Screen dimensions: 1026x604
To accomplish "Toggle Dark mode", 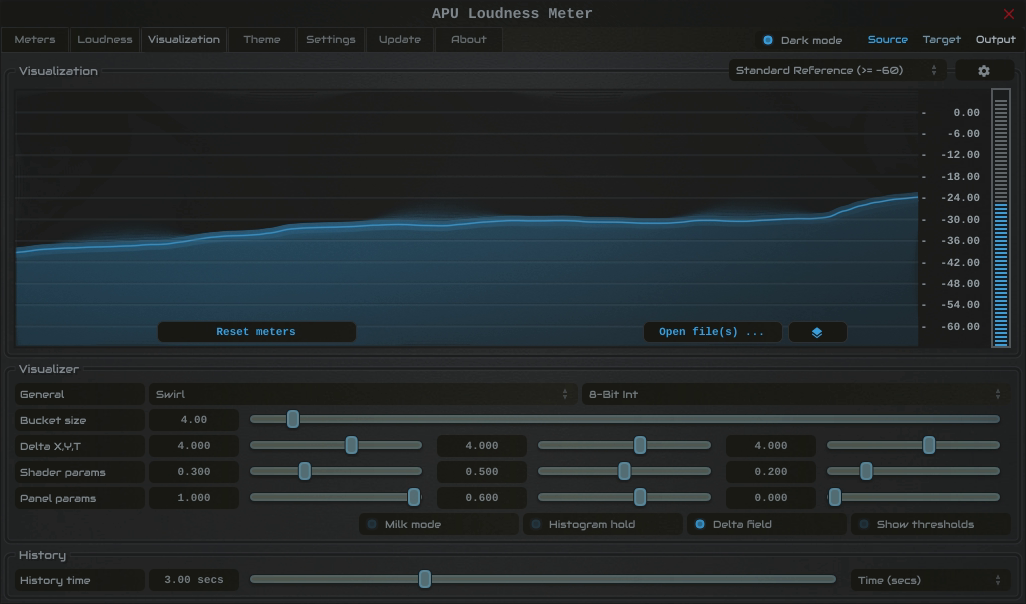I will (802, 40).
